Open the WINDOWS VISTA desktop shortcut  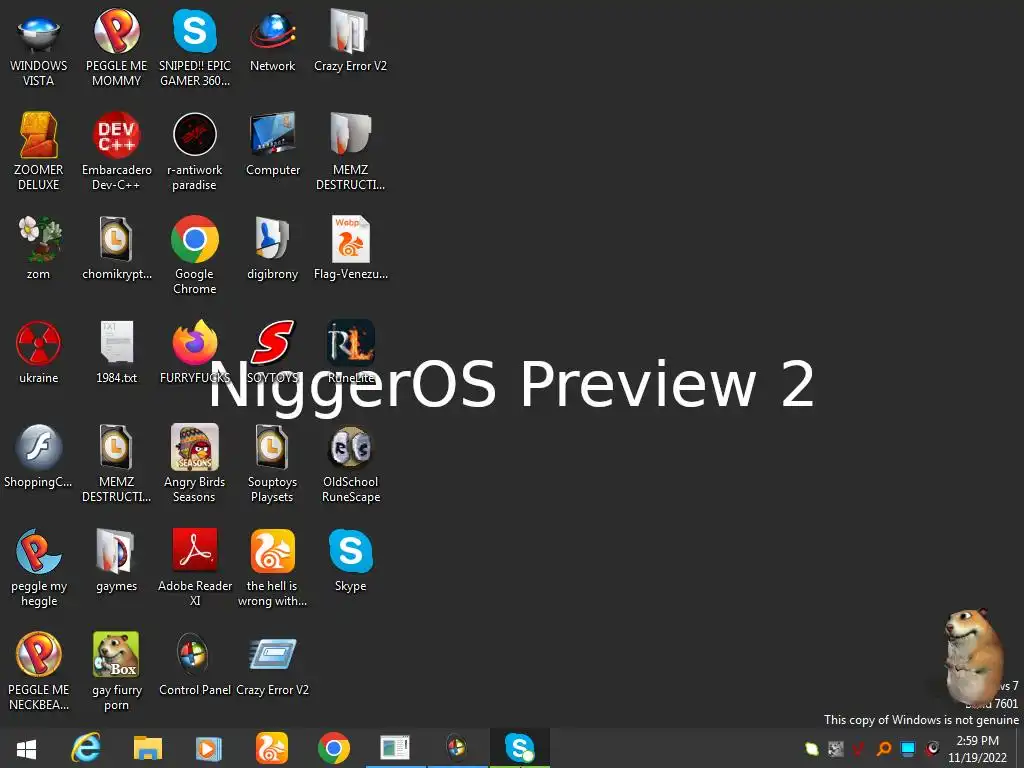pos(38,47)
